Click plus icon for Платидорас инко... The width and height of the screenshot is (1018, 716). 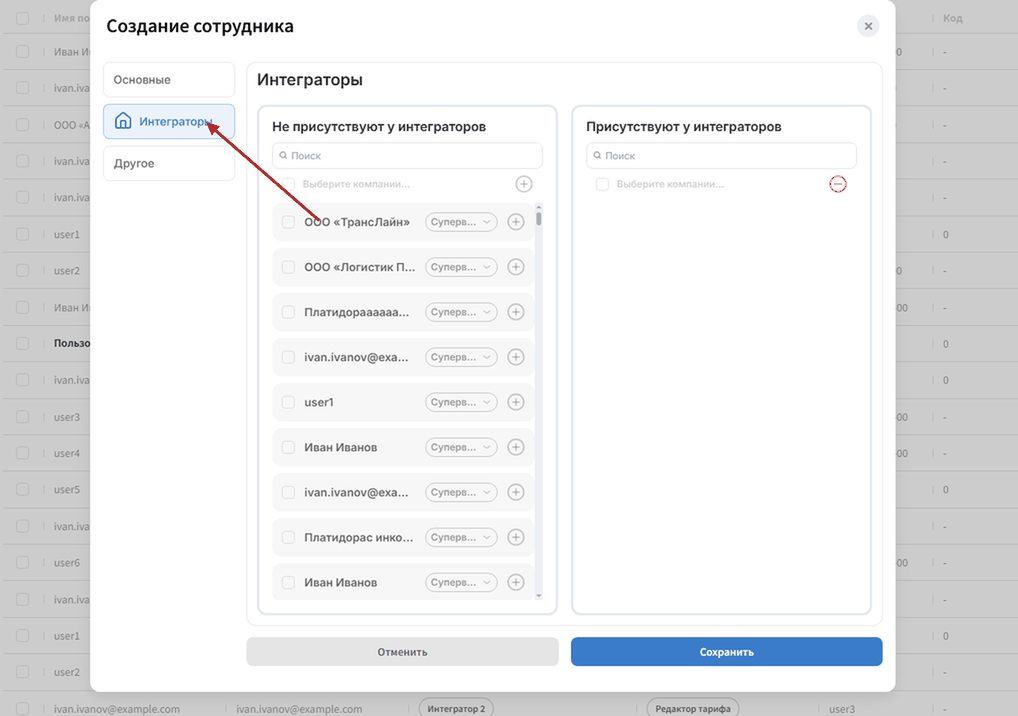pyautogui.click(x=515, y=537)
